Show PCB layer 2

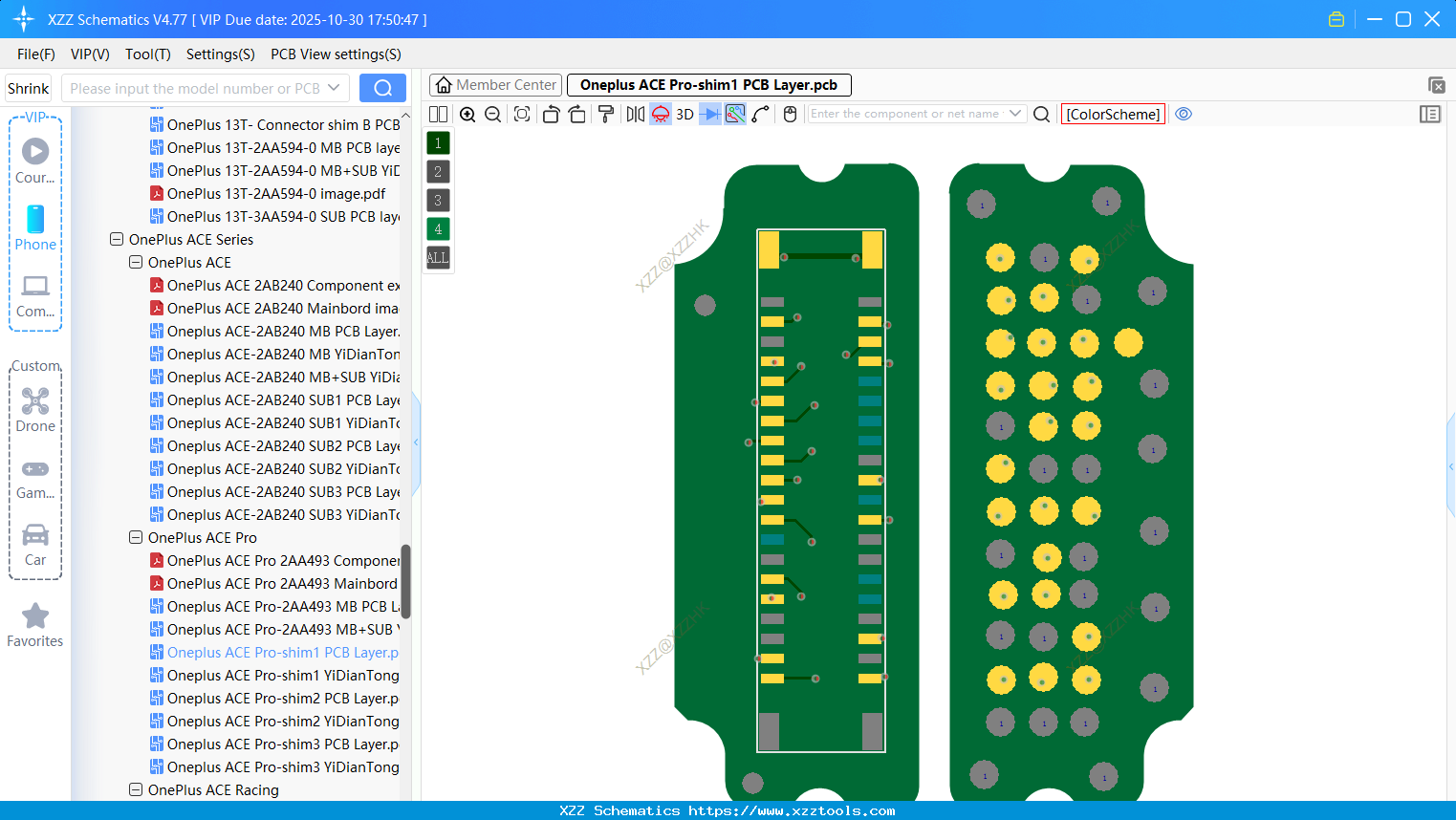point(438,172)
